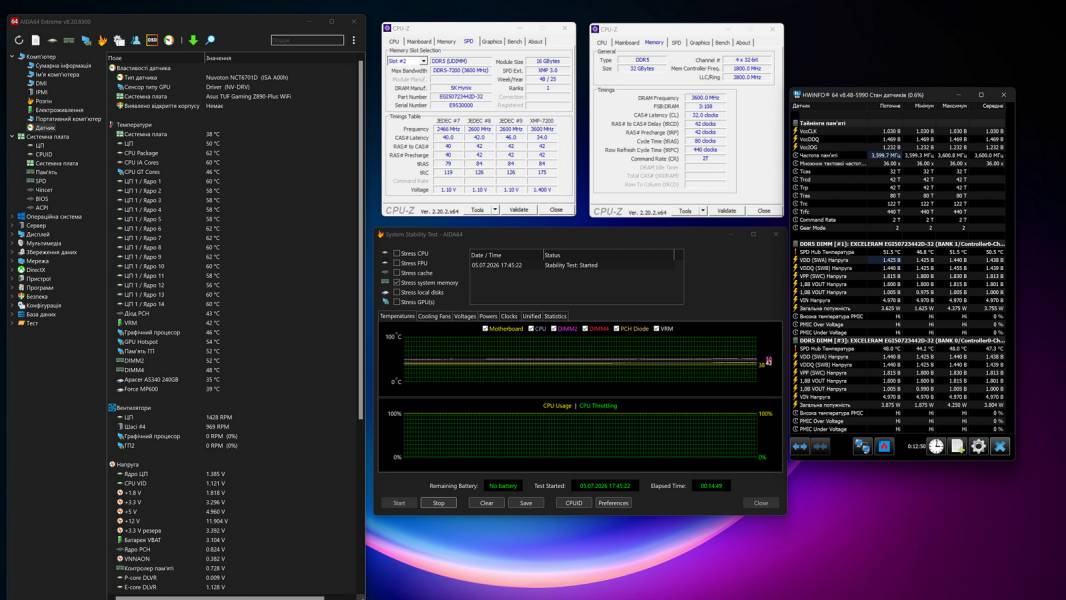Open Tools dropdown arrow in CPU-Z SPD window

pos(495,210)
